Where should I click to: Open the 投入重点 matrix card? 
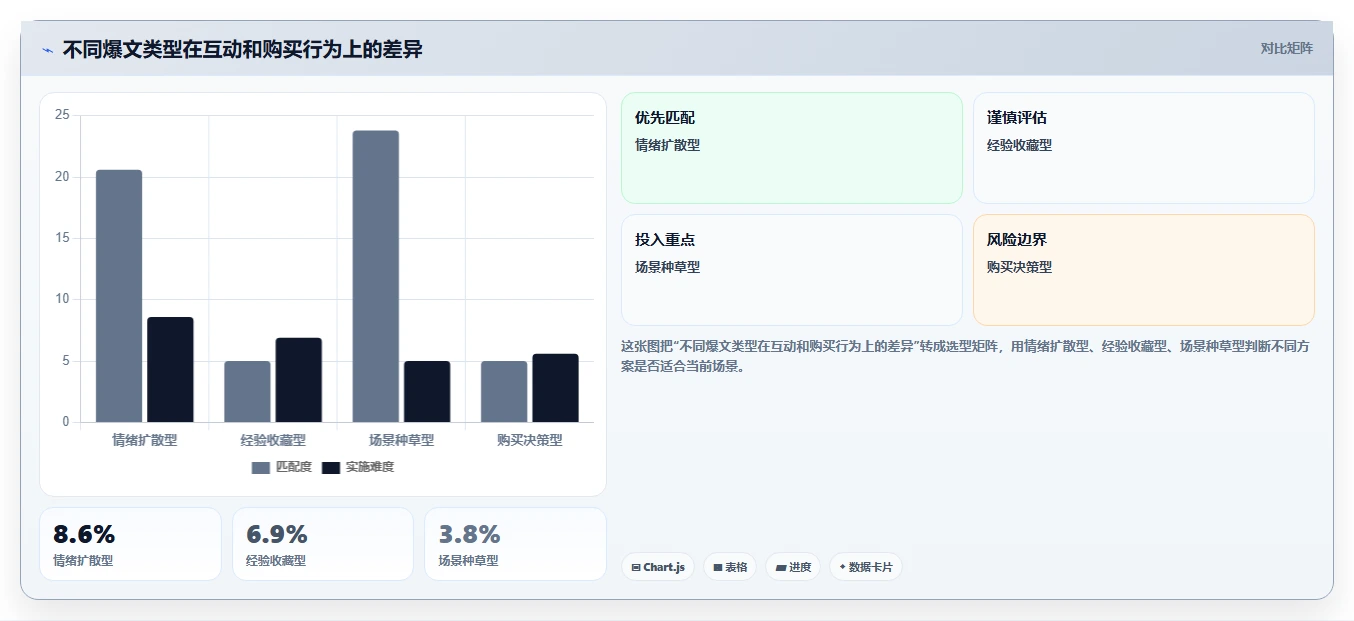click(792, 270)
